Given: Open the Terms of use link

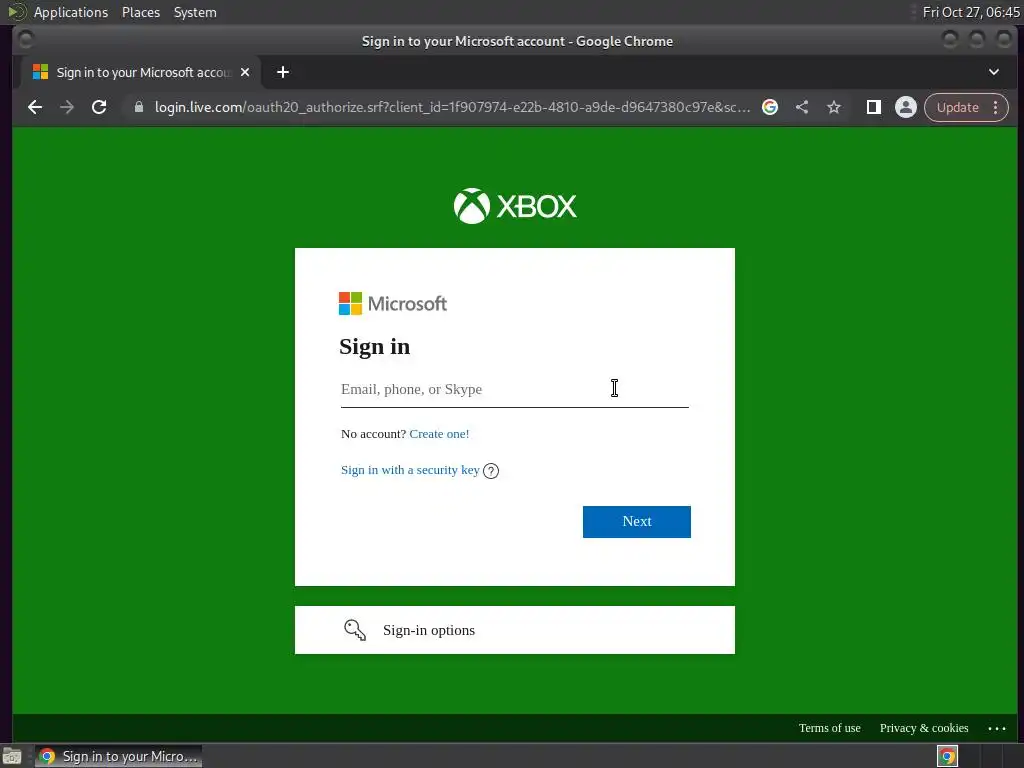Looking at the screenshot, I should pos(829,728).
